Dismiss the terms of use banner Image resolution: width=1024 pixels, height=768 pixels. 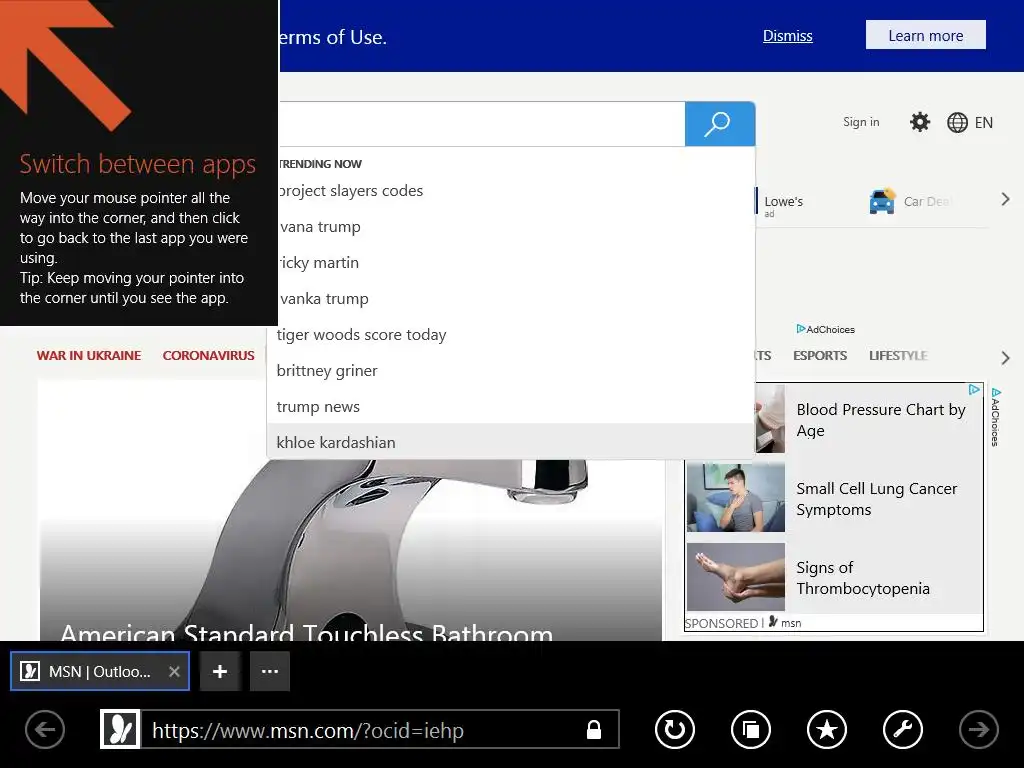coord(788,36)
